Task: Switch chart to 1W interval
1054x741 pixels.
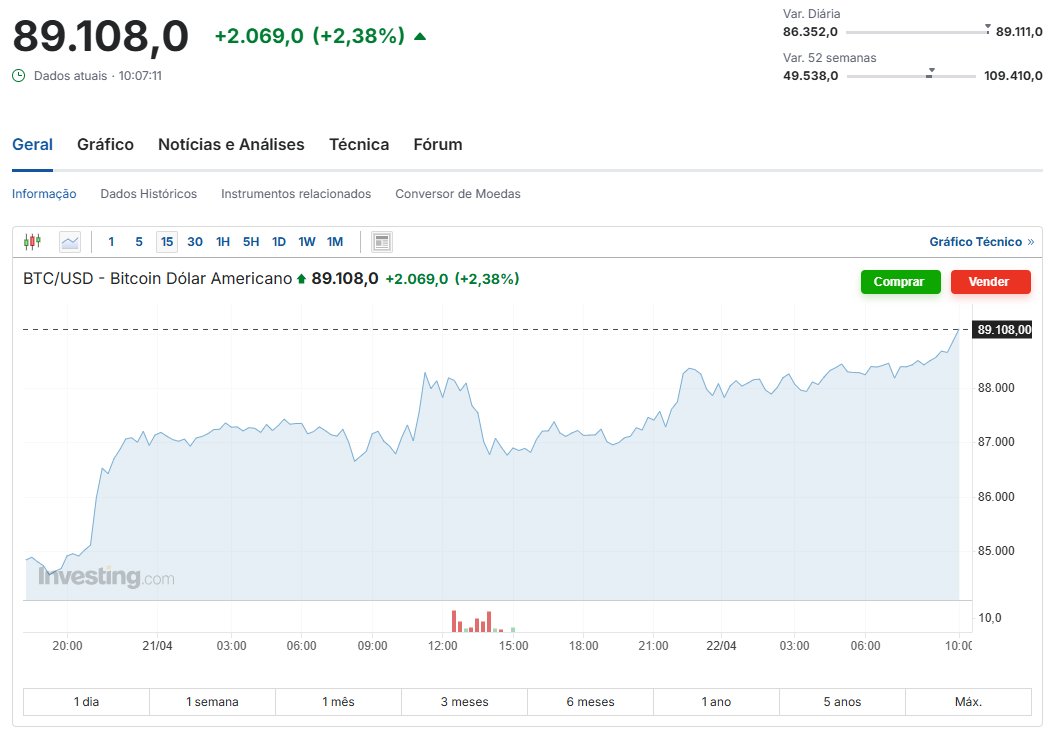Action: tap(307, 241)
